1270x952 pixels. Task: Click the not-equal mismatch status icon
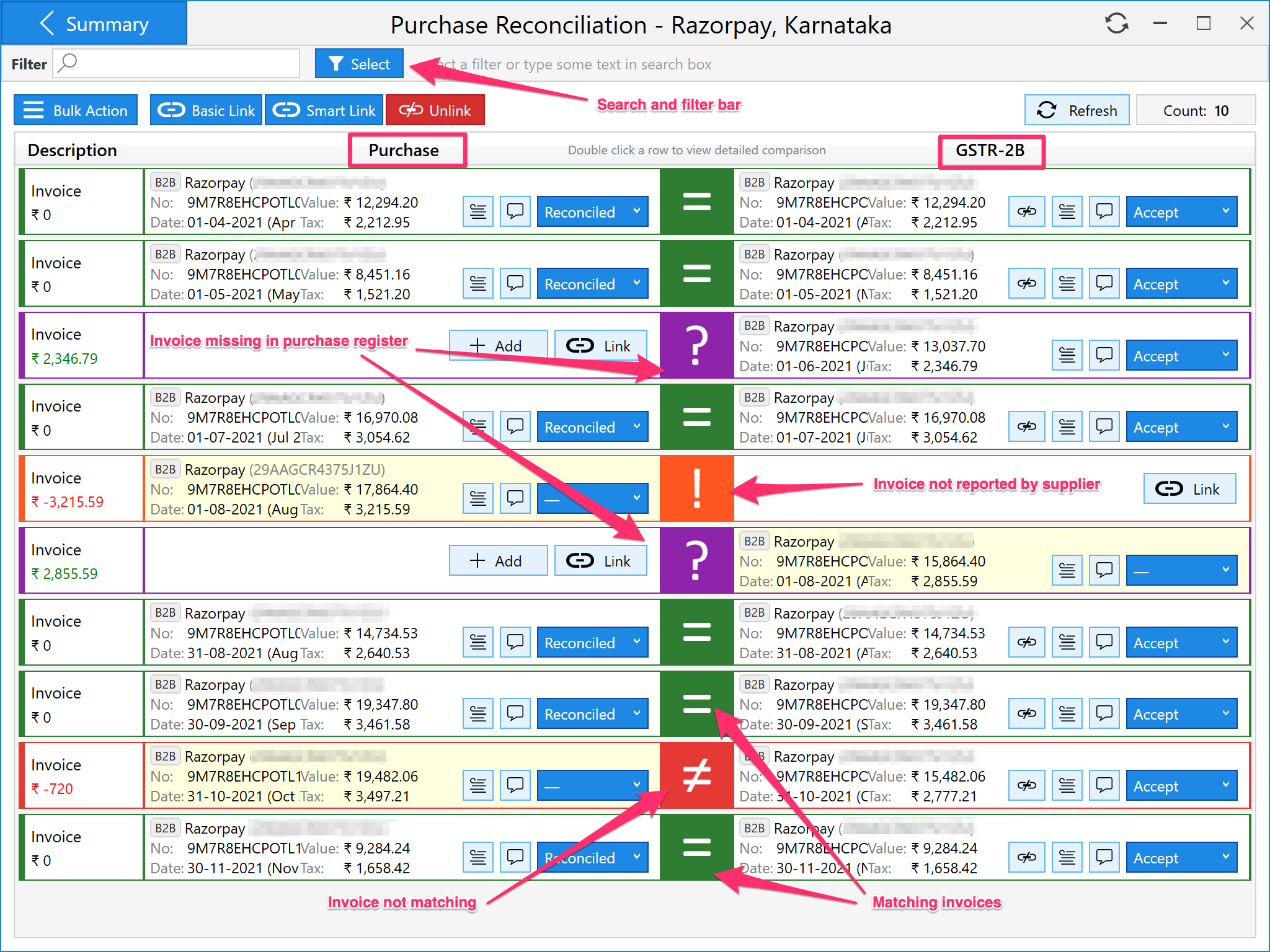click(696, 776)
